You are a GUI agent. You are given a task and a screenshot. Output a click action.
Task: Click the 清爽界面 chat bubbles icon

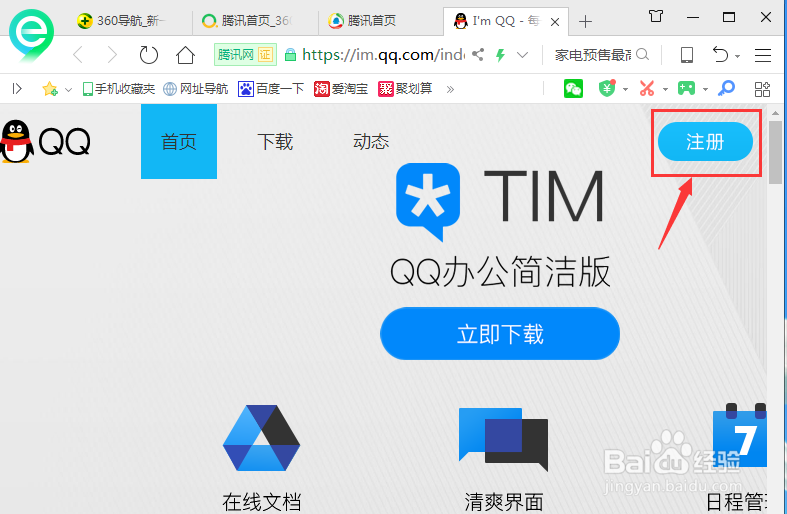point(503,439)
